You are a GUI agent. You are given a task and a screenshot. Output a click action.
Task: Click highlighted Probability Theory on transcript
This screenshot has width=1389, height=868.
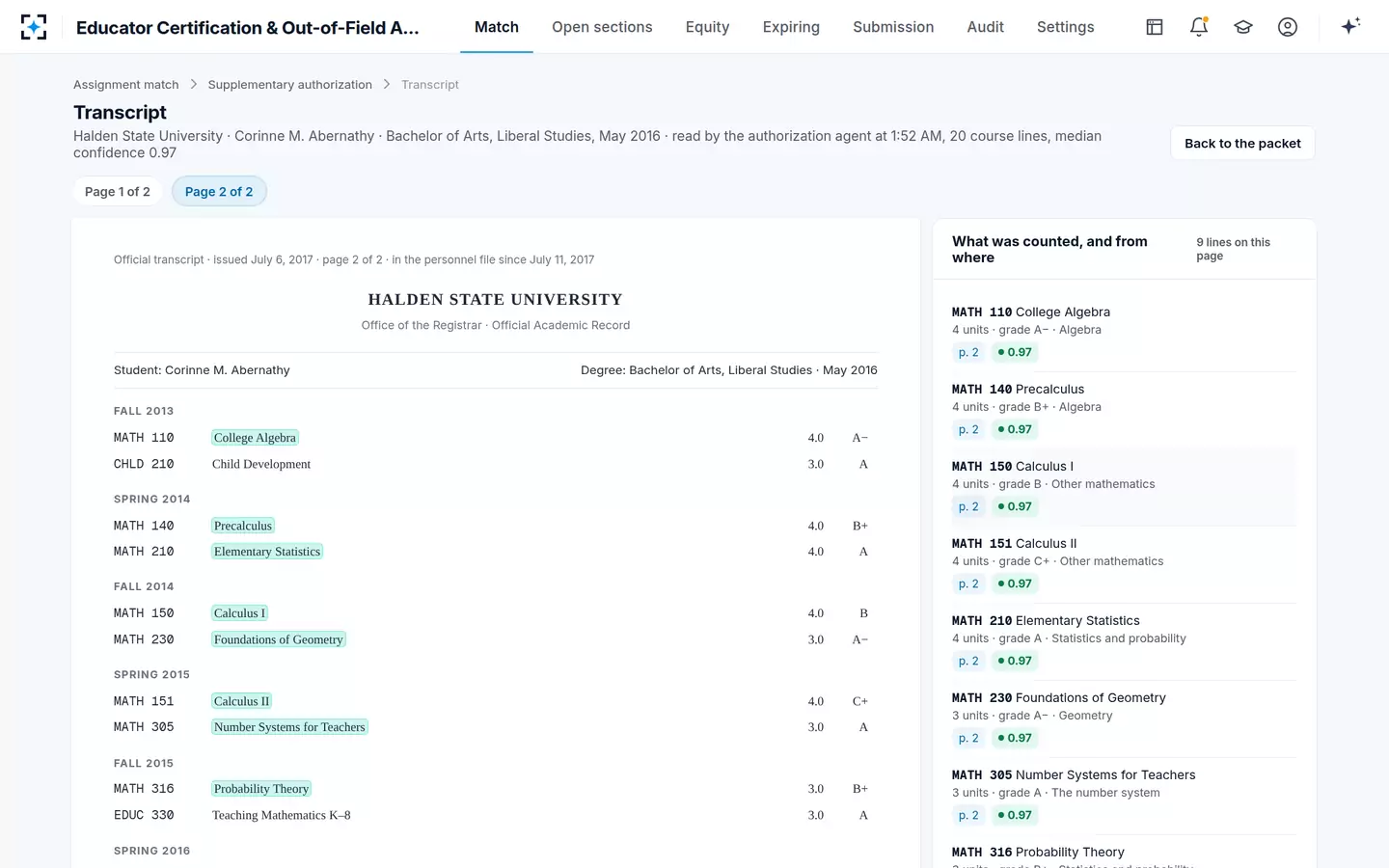261,789
